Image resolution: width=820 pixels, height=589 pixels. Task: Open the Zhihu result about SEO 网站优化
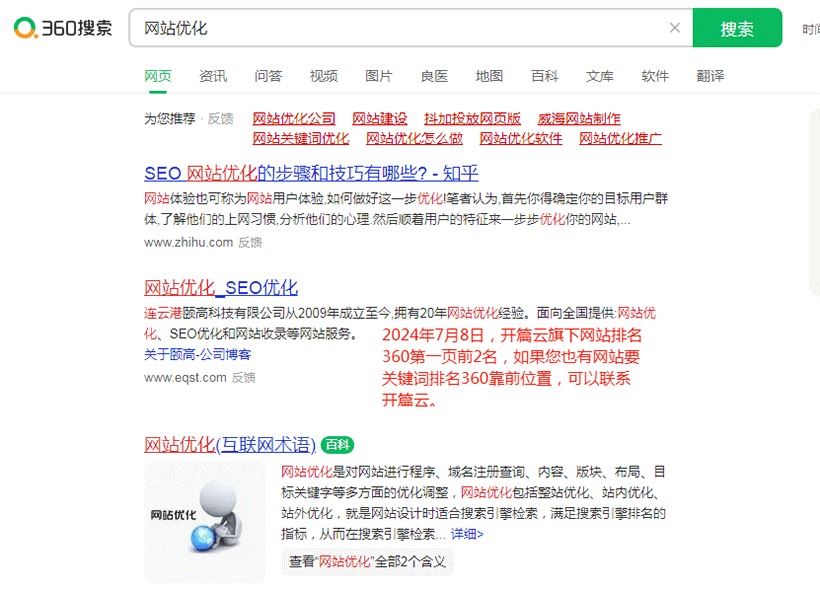[311, 172]
